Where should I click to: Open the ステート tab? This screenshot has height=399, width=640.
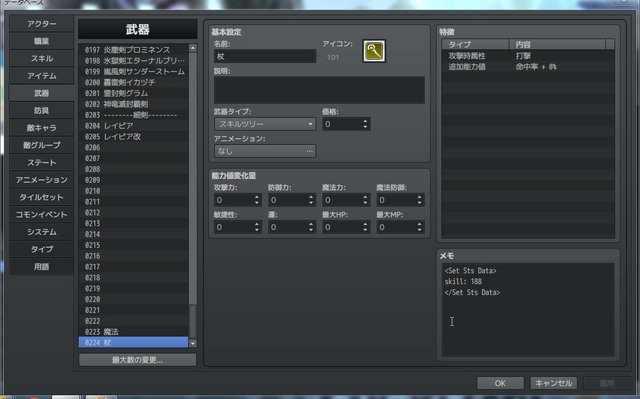[42, 162]
